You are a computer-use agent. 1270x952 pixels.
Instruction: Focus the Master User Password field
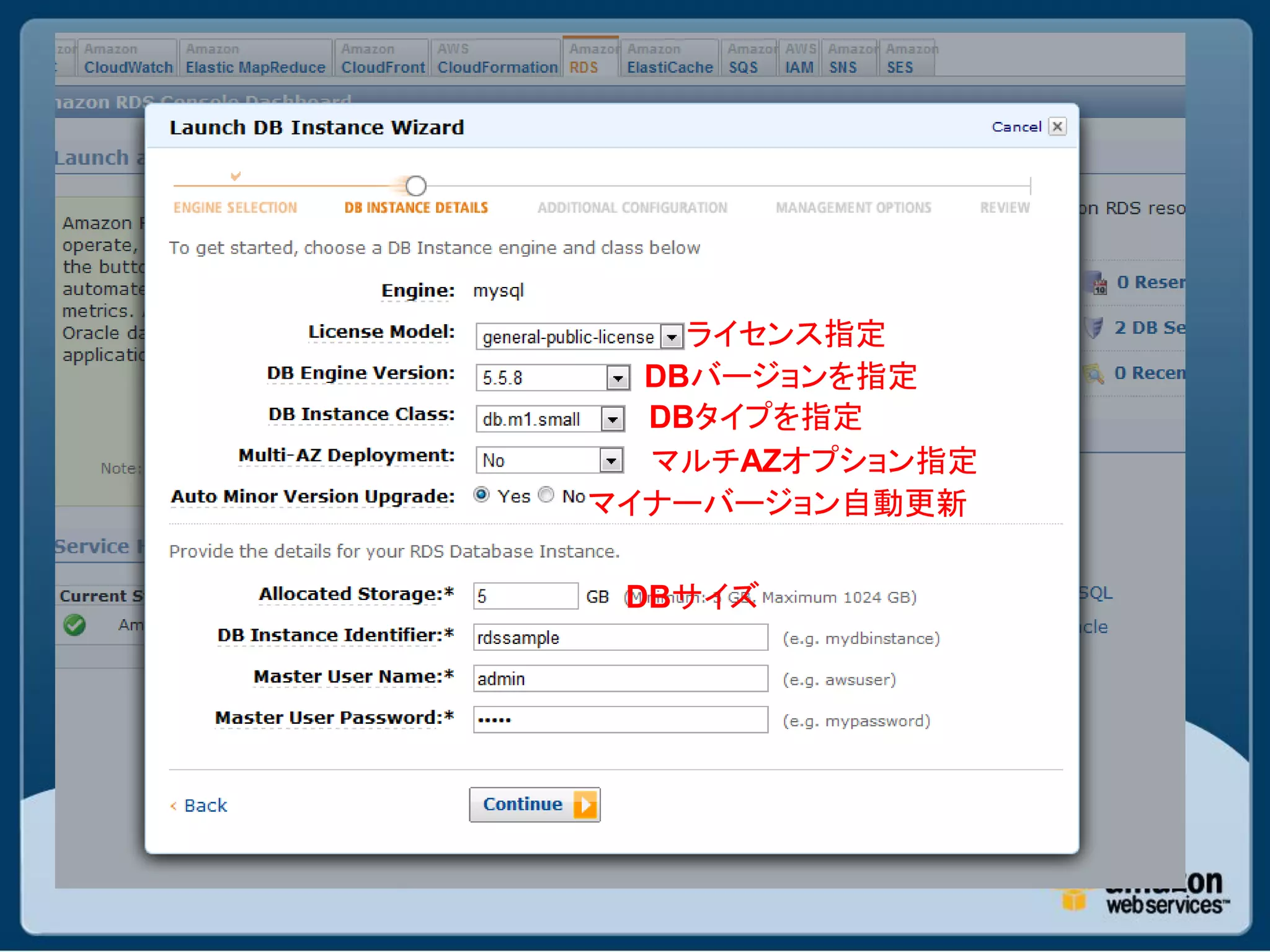pyautogui.click(x=621, y=720)
